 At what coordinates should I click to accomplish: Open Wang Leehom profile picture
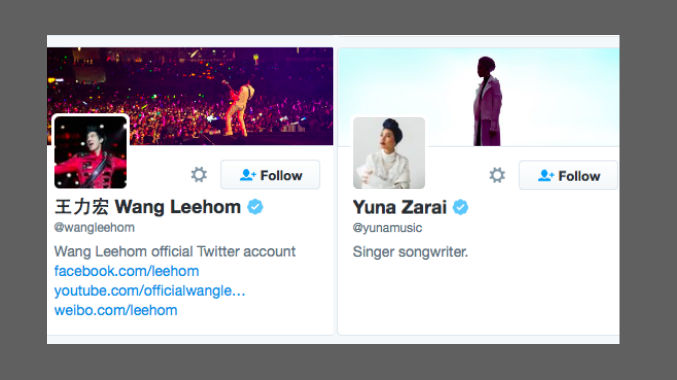(90, 152)
